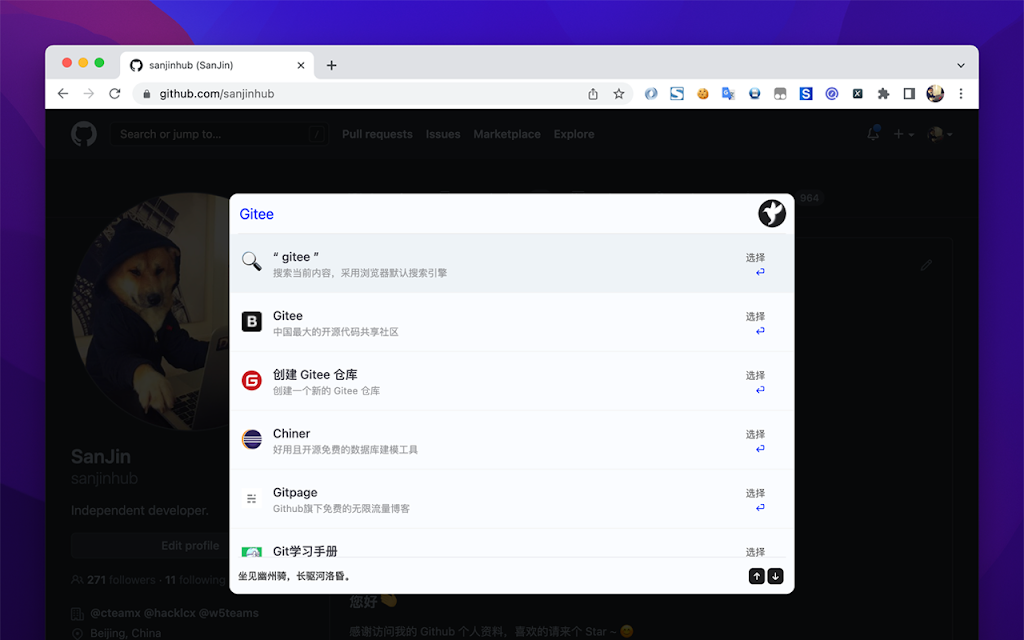
Task: Open GitHub notifications bell
Action: [873, 134]
